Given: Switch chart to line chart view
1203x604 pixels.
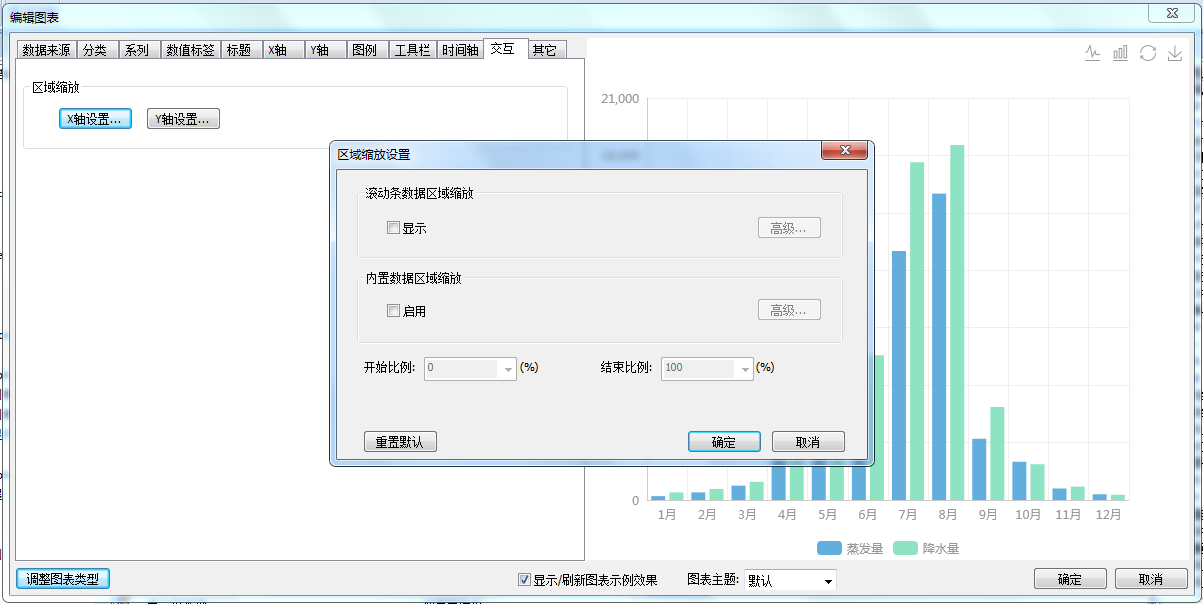Looking at the screenshot, I should tap(1093, 53).
